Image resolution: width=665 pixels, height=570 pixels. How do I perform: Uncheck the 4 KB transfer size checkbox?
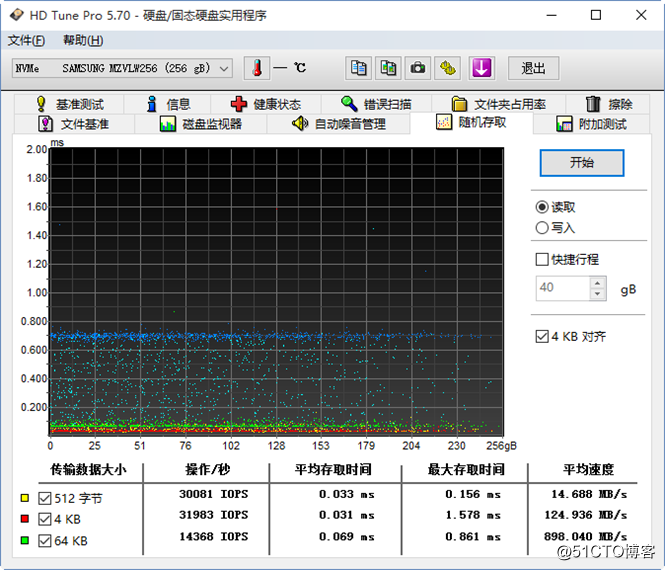45,519
